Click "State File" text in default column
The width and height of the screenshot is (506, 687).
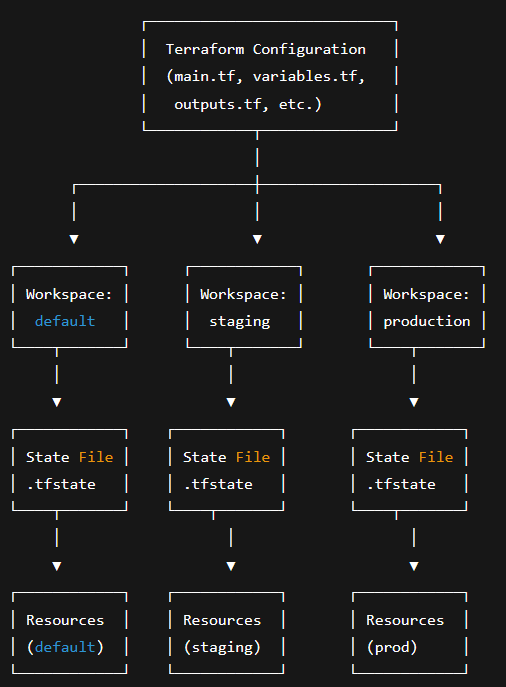click(70, 457)
